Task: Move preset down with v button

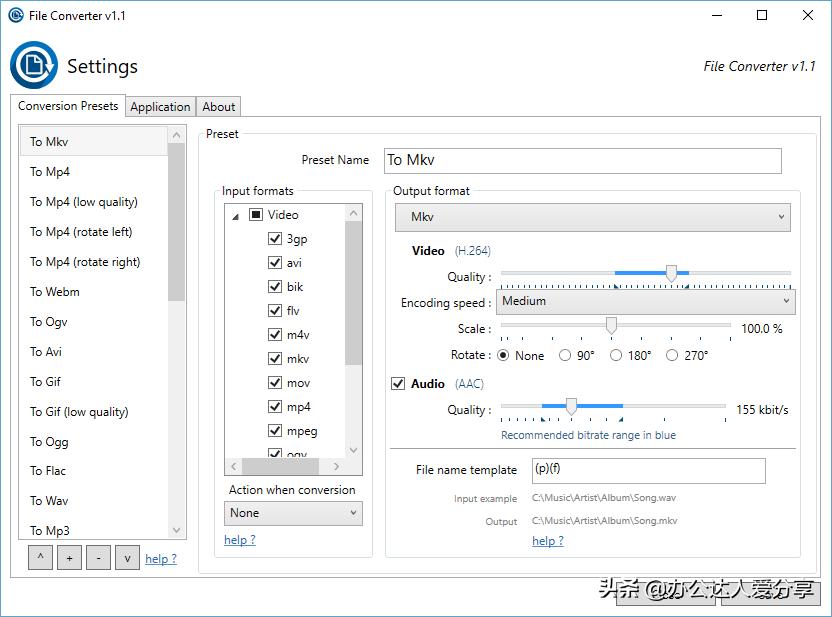Action: tap(127, 559)
